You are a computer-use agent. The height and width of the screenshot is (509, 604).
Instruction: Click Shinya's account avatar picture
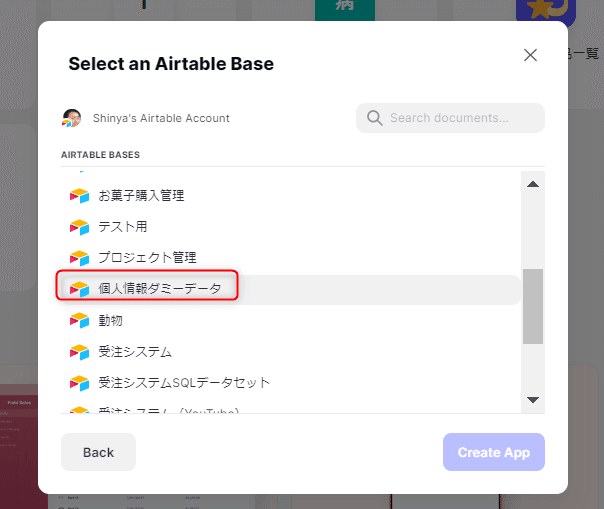72,118
